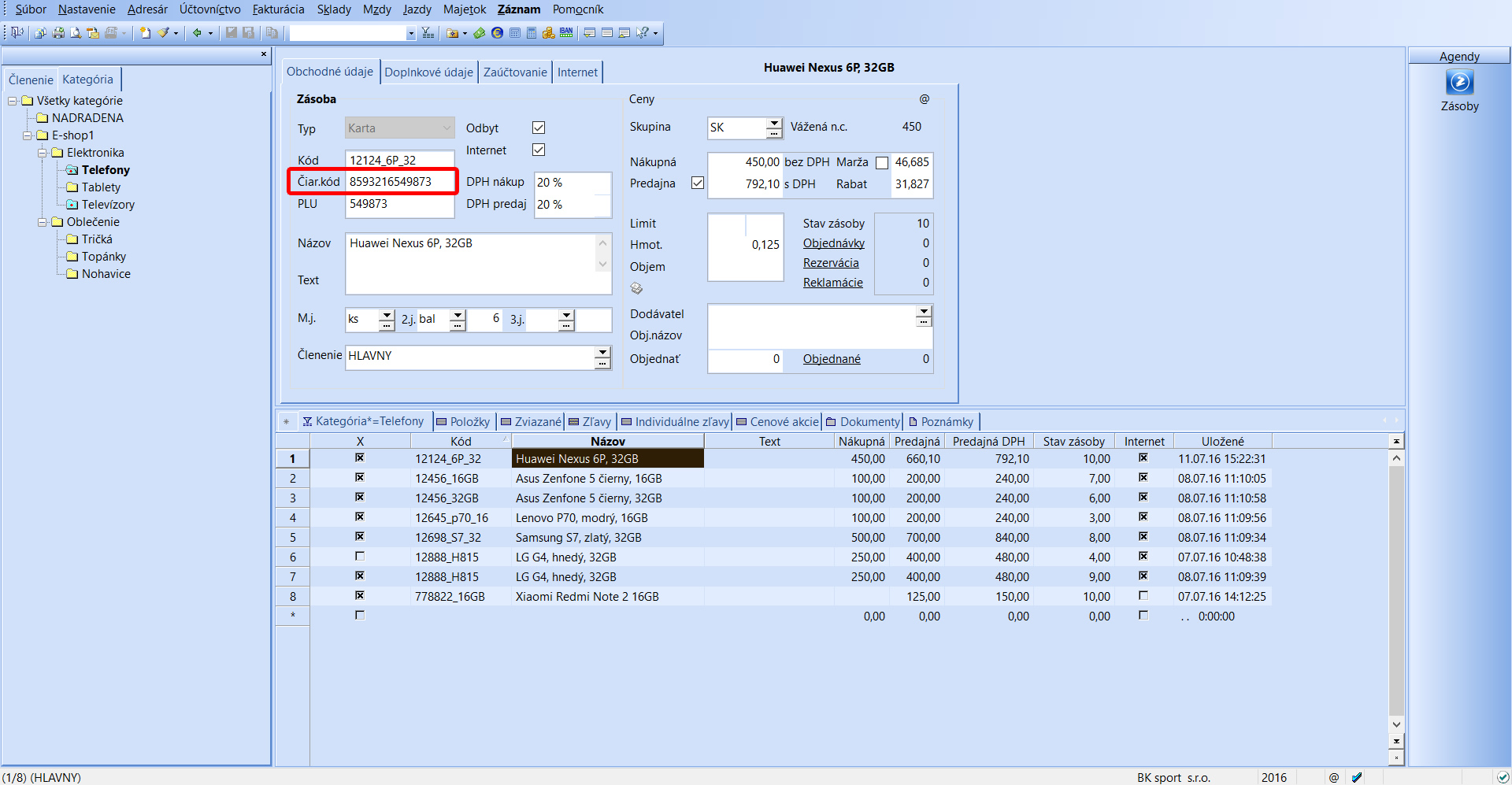Open the second calculator icon in toolbar
Screen dimensions: 1512x785
coord(532,32)
